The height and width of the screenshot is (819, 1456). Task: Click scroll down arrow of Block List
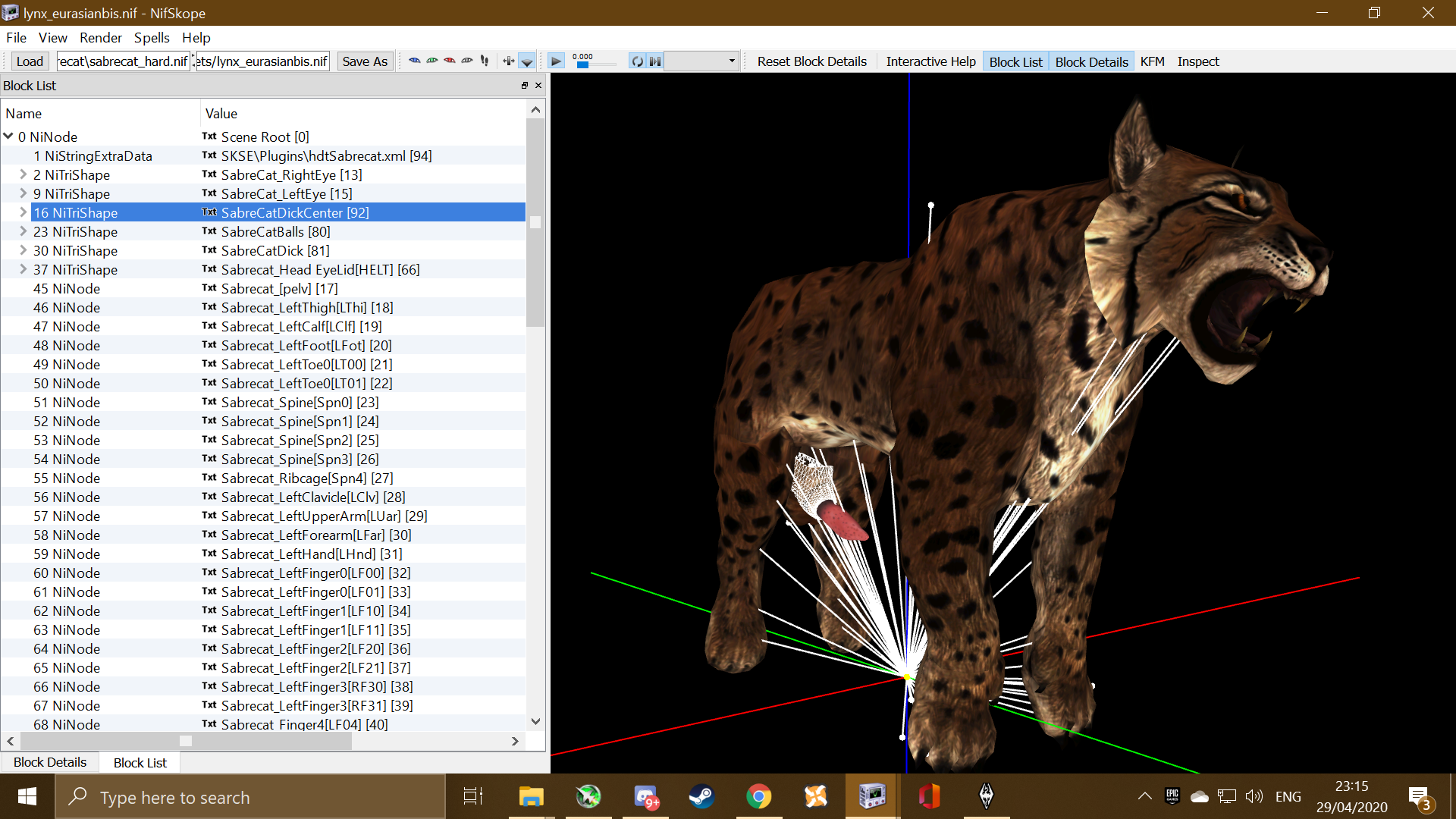point(535,721)
